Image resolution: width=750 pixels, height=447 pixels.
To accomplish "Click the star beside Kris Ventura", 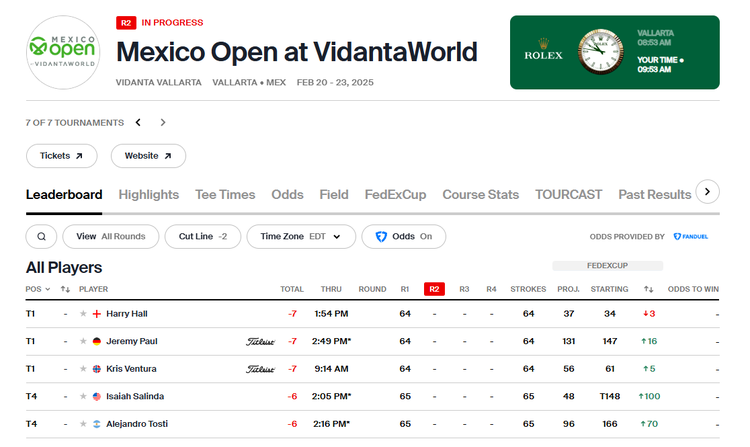I will (83, 369).
